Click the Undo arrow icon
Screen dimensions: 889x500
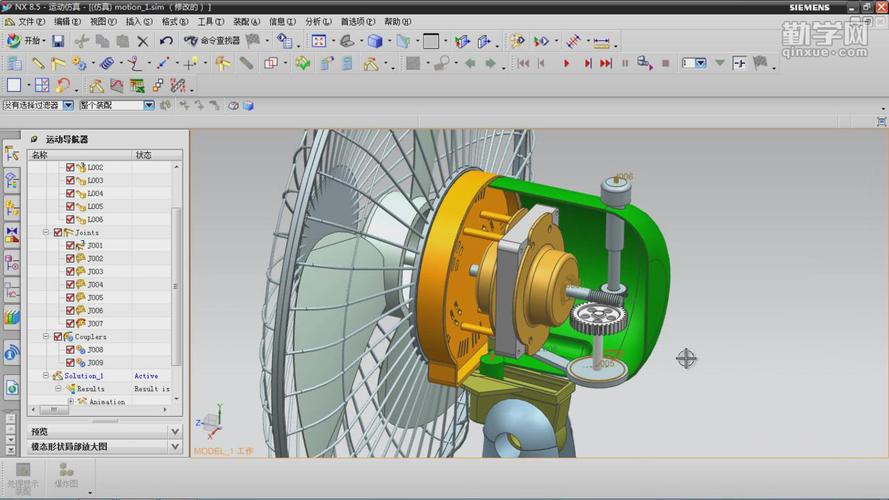pyautogui.click(x=166, y=41)
